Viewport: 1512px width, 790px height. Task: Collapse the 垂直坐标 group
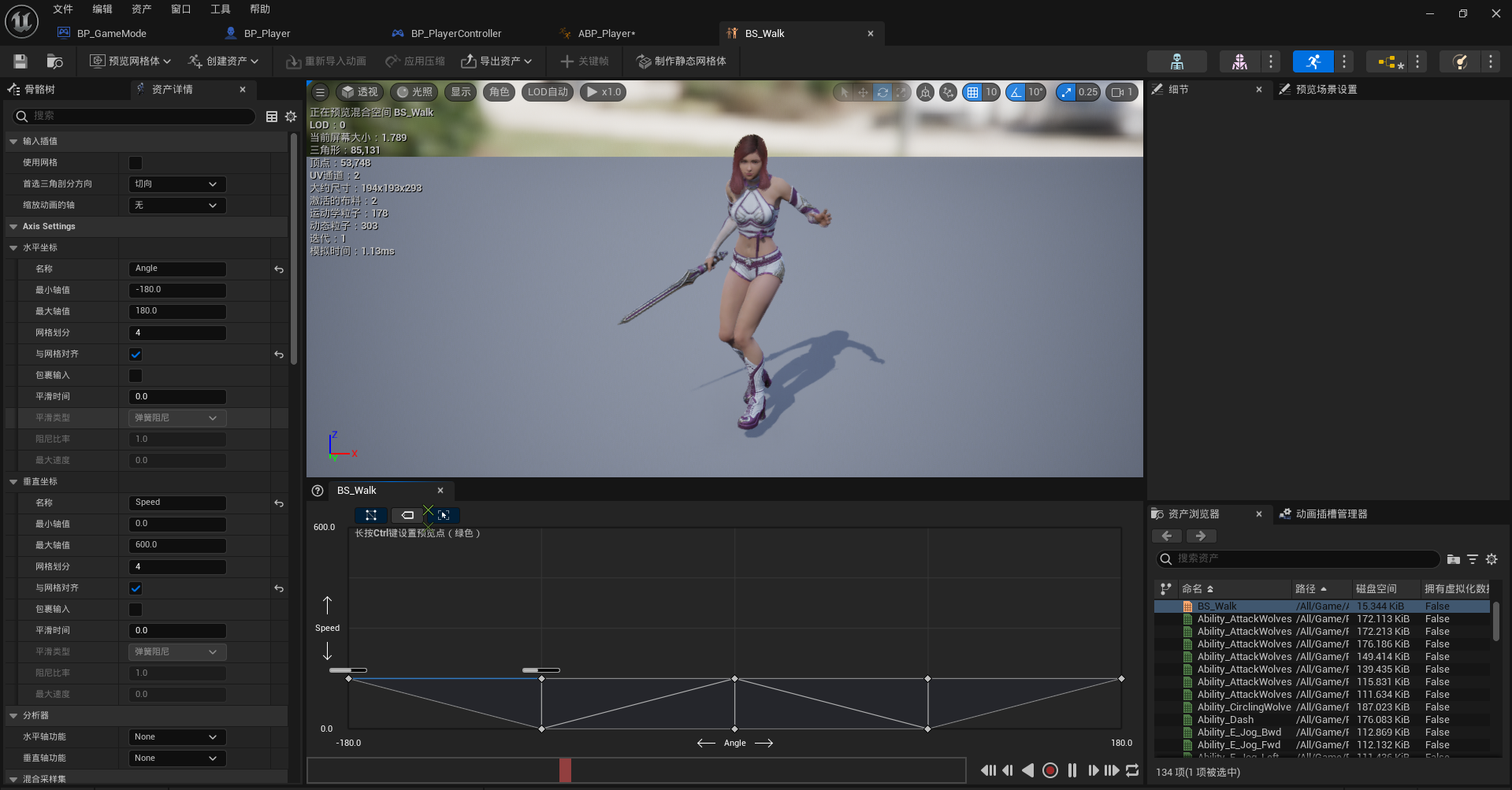pyautogui.click(x=13, y=482)
